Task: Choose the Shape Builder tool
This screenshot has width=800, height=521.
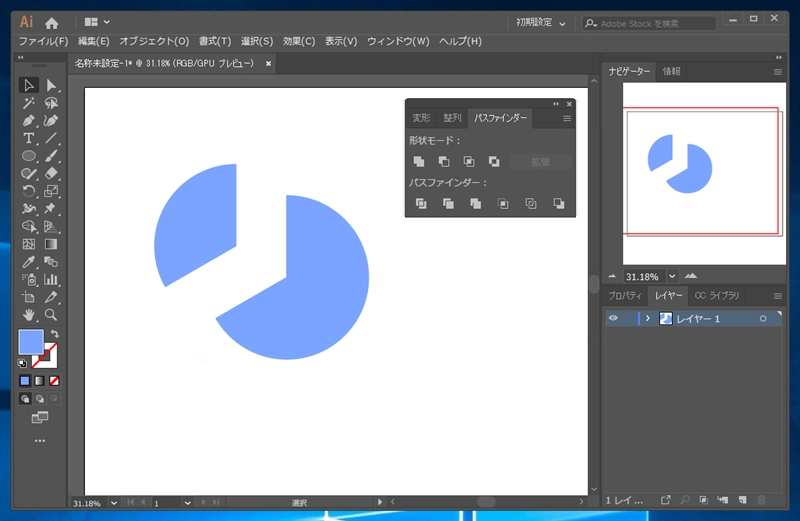Action: click(x=29, y=227)
